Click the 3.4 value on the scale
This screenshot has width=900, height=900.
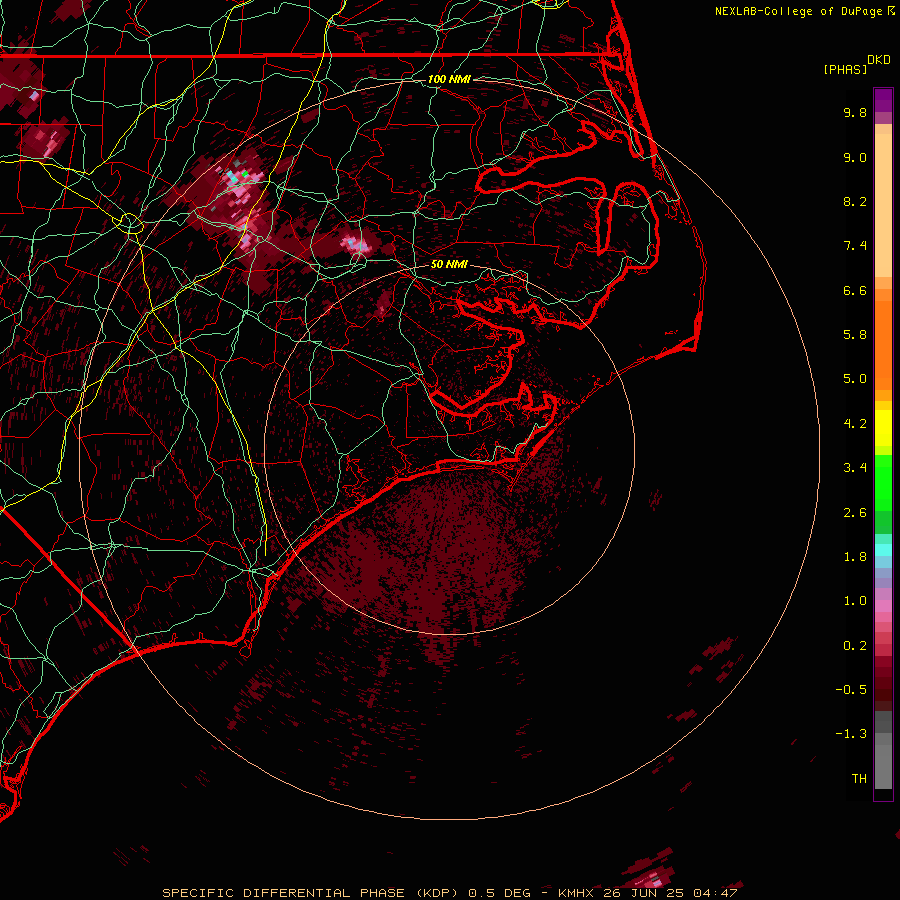[855, 468]
